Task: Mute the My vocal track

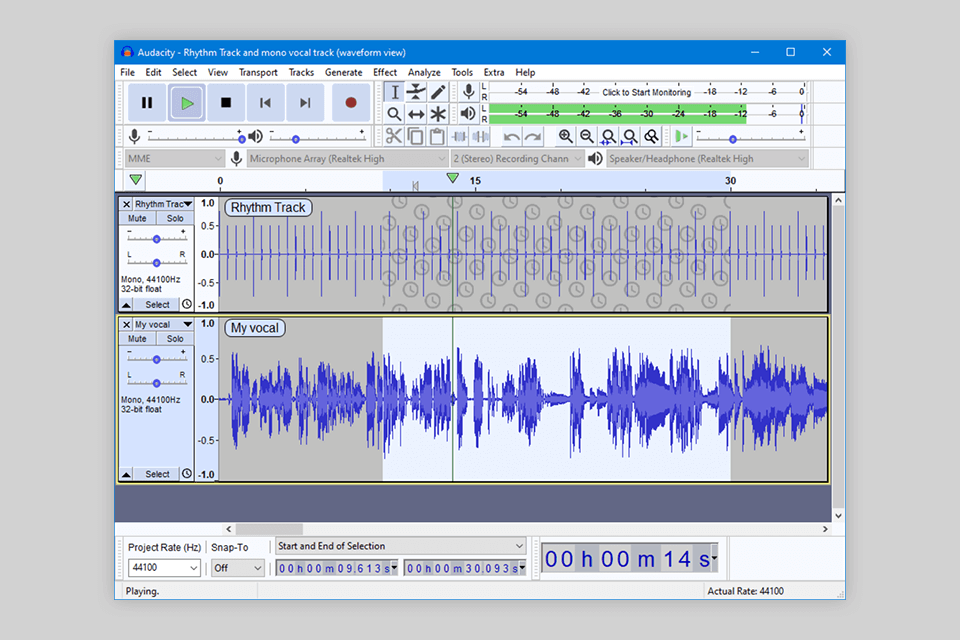Action: pyautogui.click(x=137, y=339)
